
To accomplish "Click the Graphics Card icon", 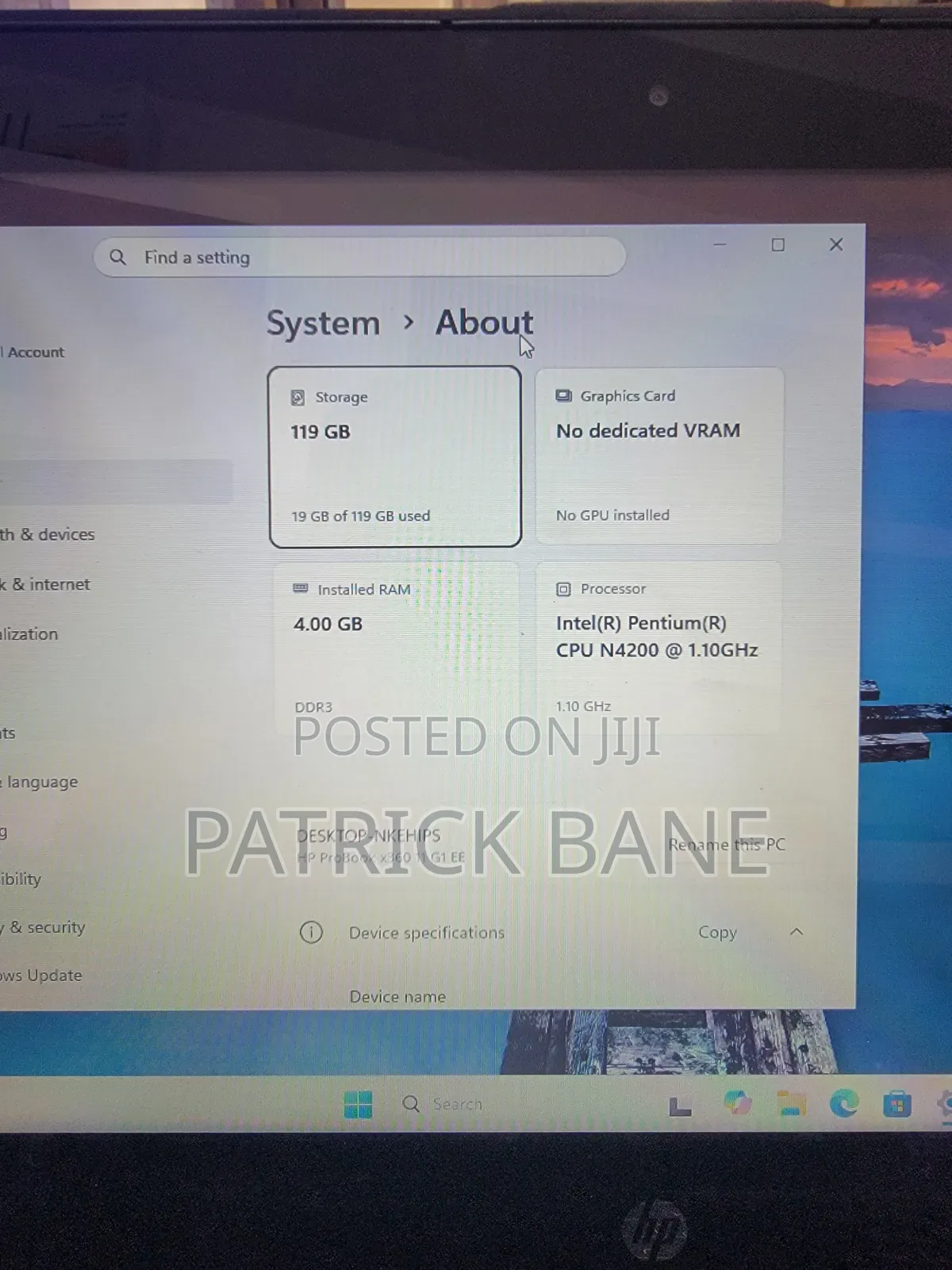I will pos(563,396).
